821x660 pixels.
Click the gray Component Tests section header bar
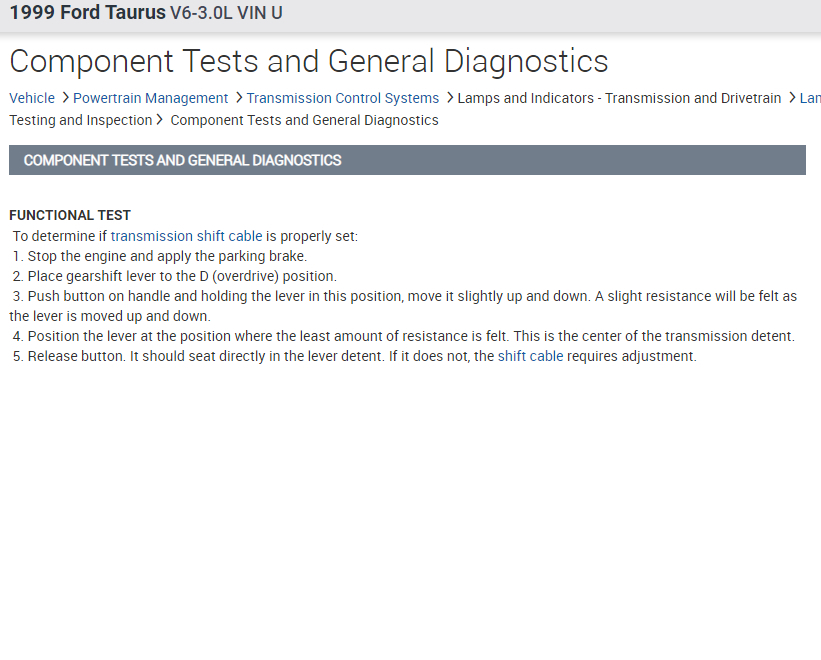coord(407,160)
